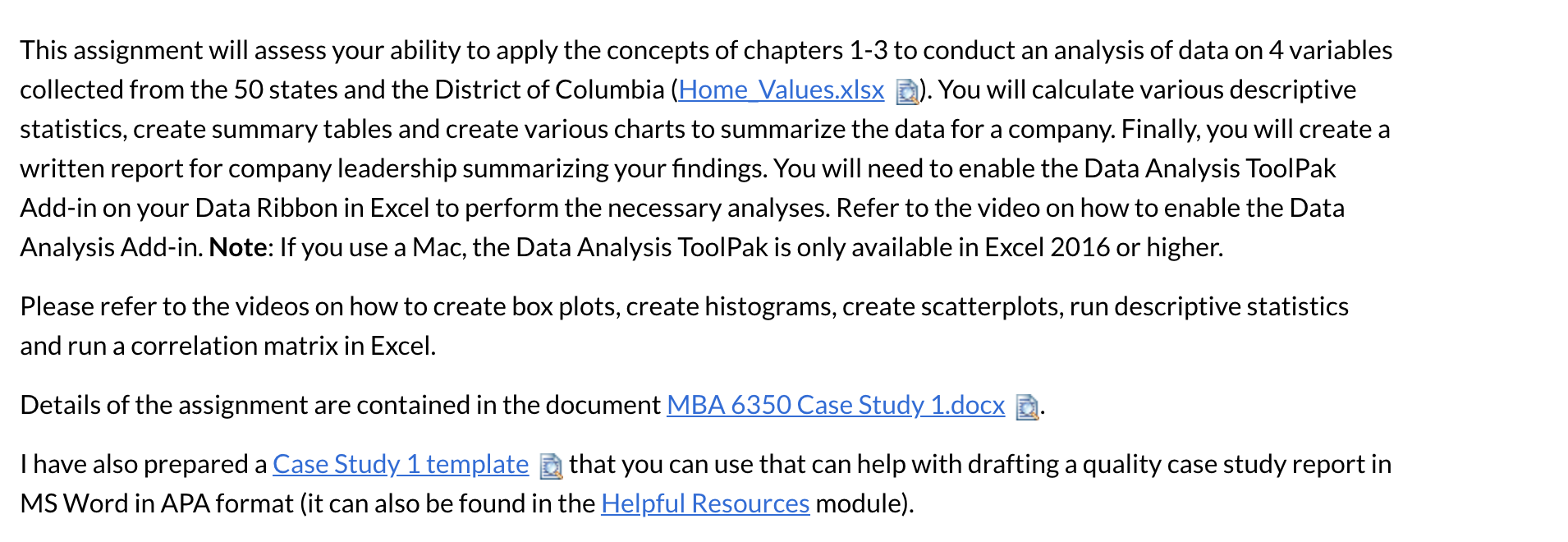Preview the Home_Values.xlsx document via its icon

point(906,92)
